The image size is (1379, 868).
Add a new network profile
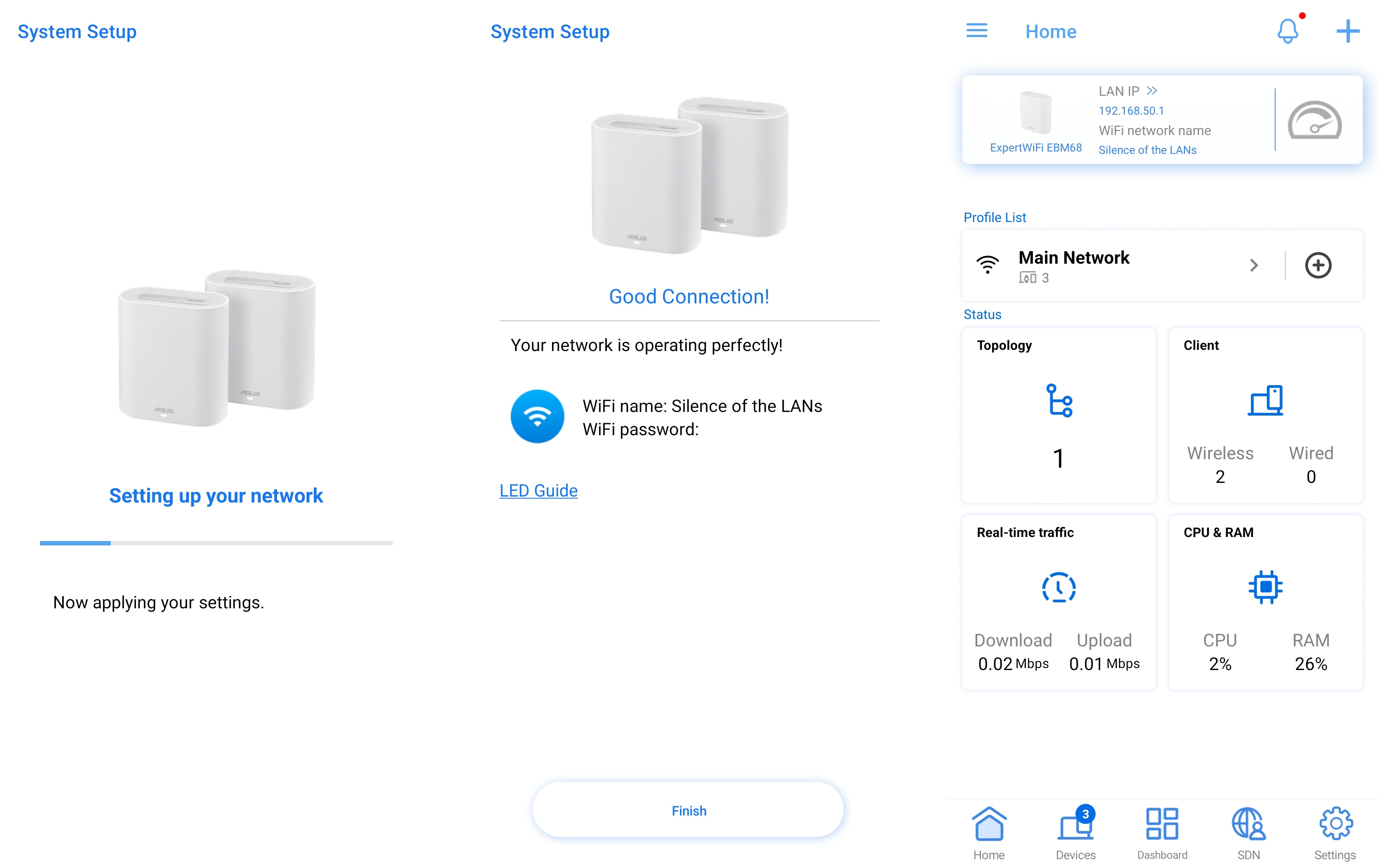point(1318,265)
